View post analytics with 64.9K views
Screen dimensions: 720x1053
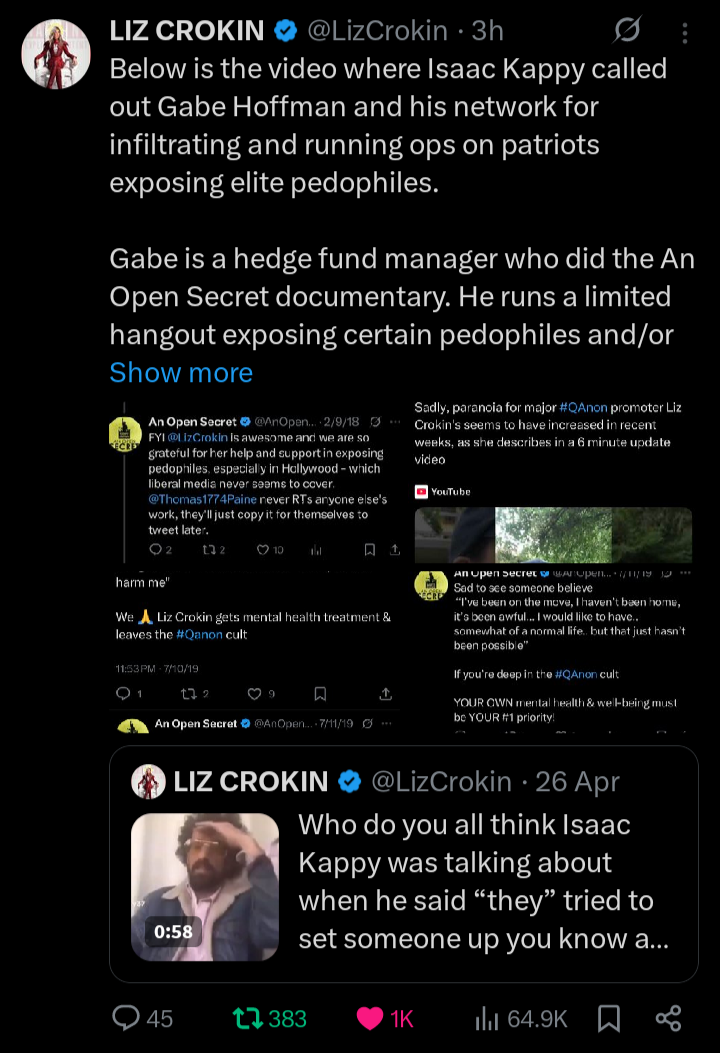[521, 1018]
